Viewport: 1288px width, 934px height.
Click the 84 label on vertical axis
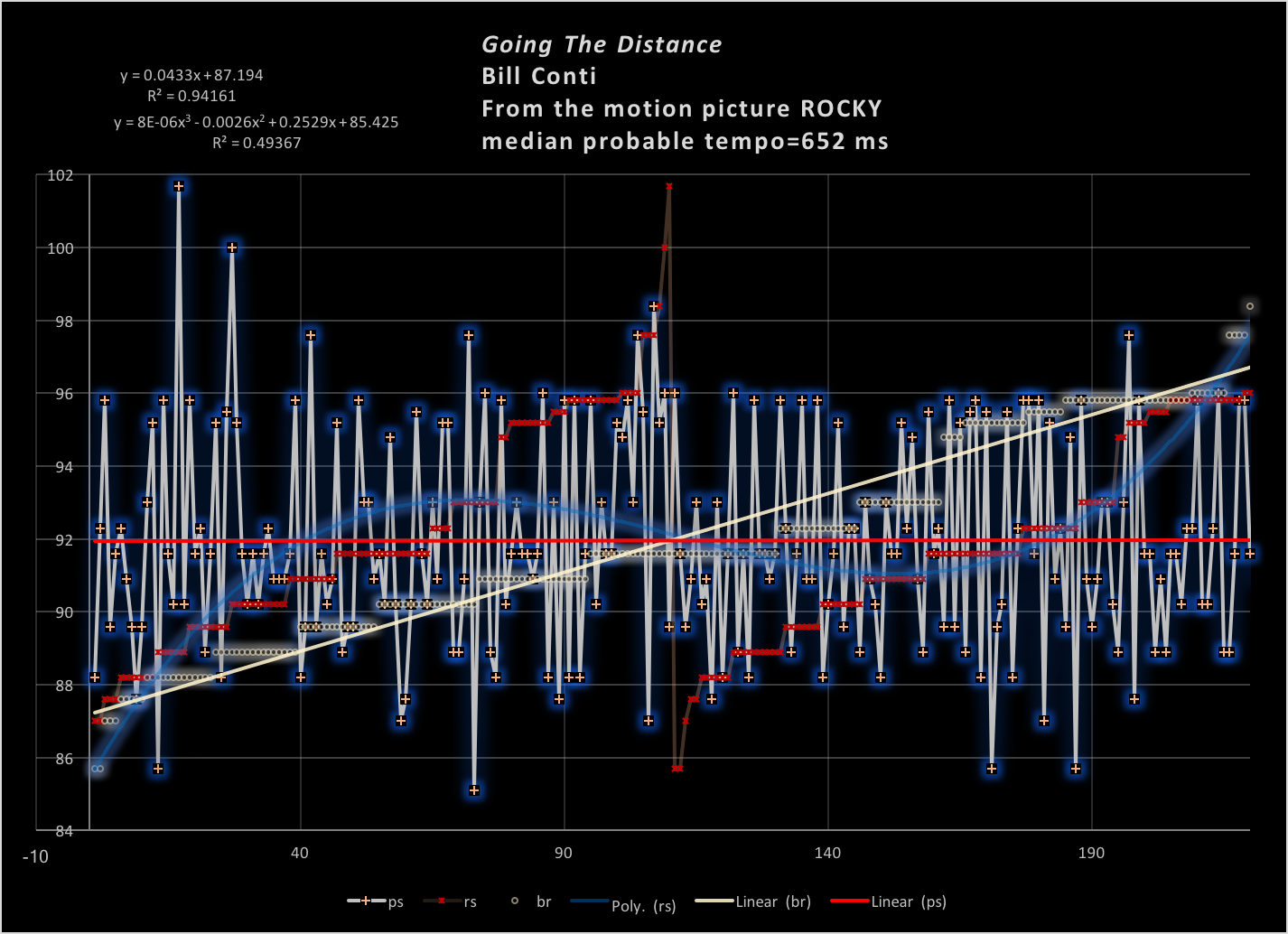(x=65, y=830)
